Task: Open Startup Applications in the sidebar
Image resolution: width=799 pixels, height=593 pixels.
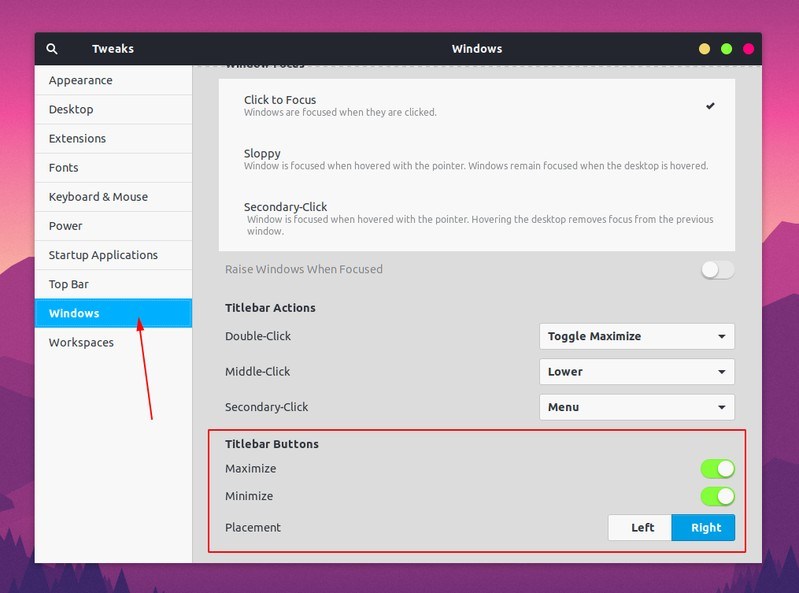Action: pyautogui.click(x=103, y=255)
